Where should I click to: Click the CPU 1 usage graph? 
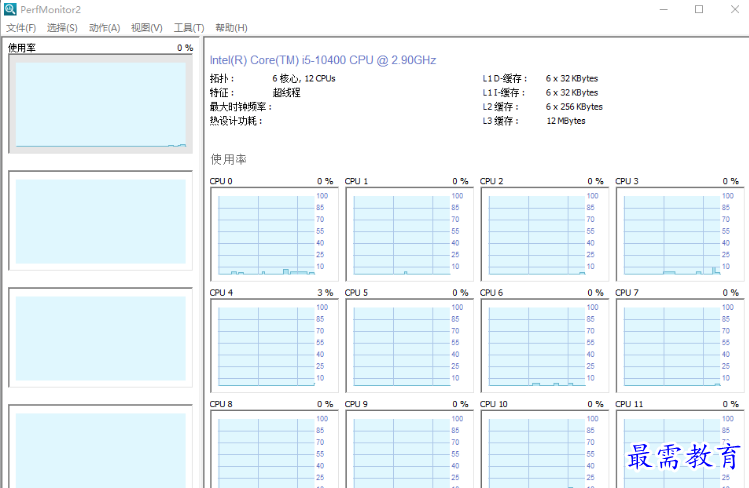click(401, 234)
